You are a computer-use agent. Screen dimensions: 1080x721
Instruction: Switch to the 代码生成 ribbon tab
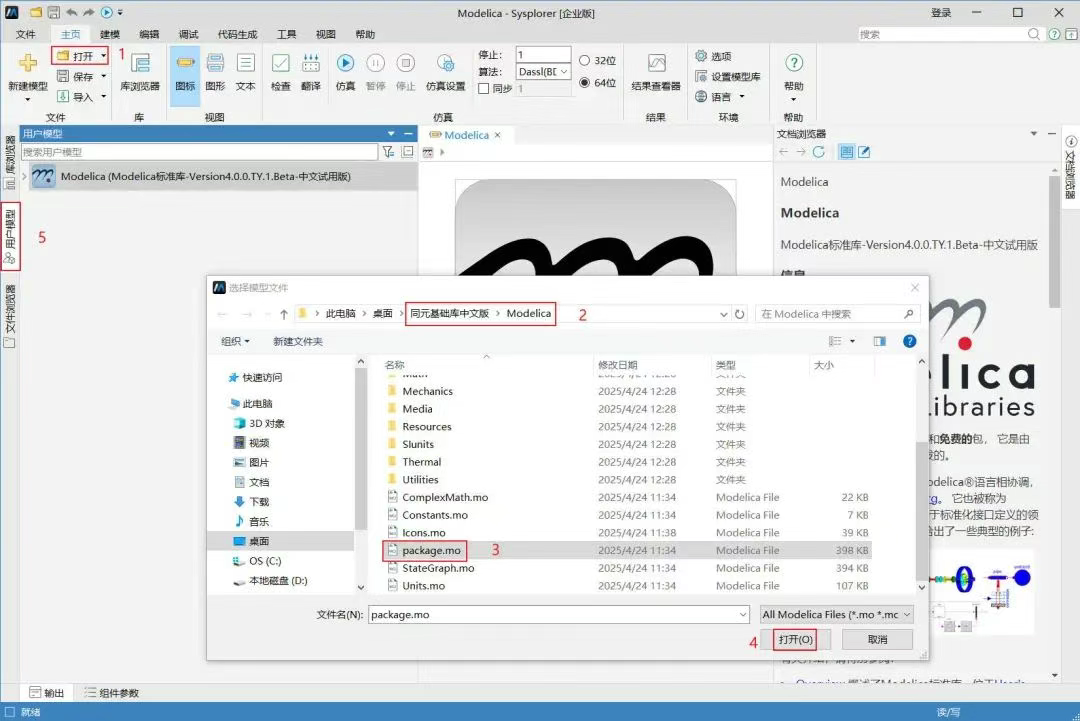tap(238, 34)
